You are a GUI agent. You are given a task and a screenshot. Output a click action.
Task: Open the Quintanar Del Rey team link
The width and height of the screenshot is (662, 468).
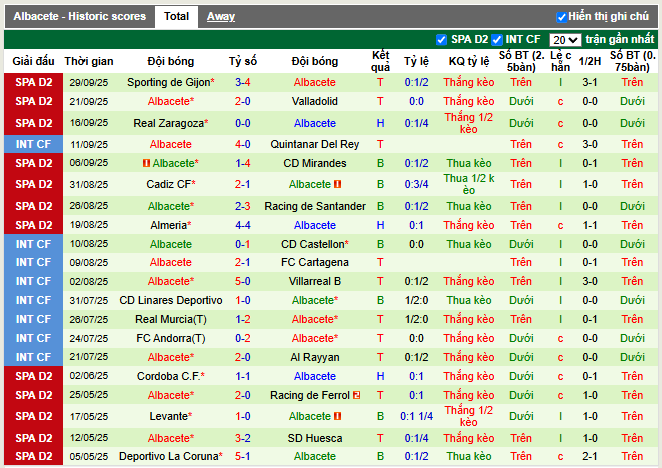(315, 144)
